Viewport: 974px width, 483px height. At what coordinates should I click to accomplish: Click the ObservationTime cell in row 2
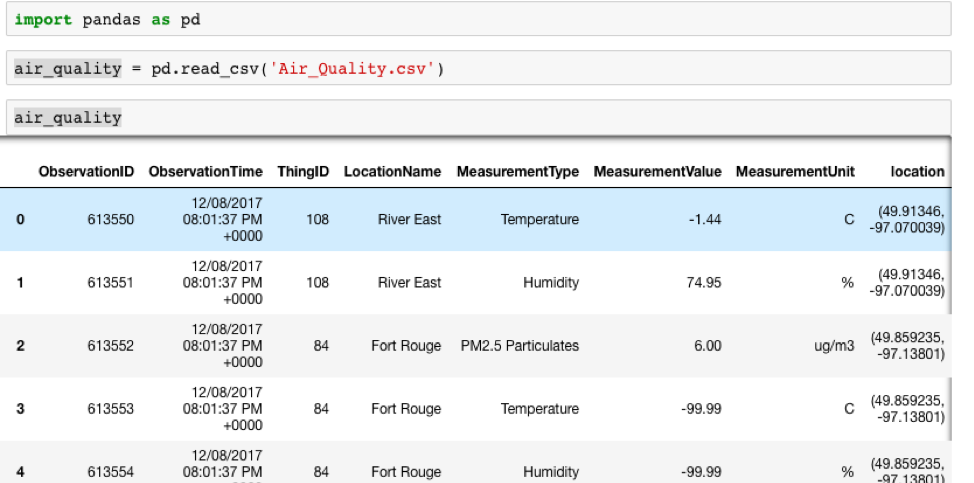[222, 346]
